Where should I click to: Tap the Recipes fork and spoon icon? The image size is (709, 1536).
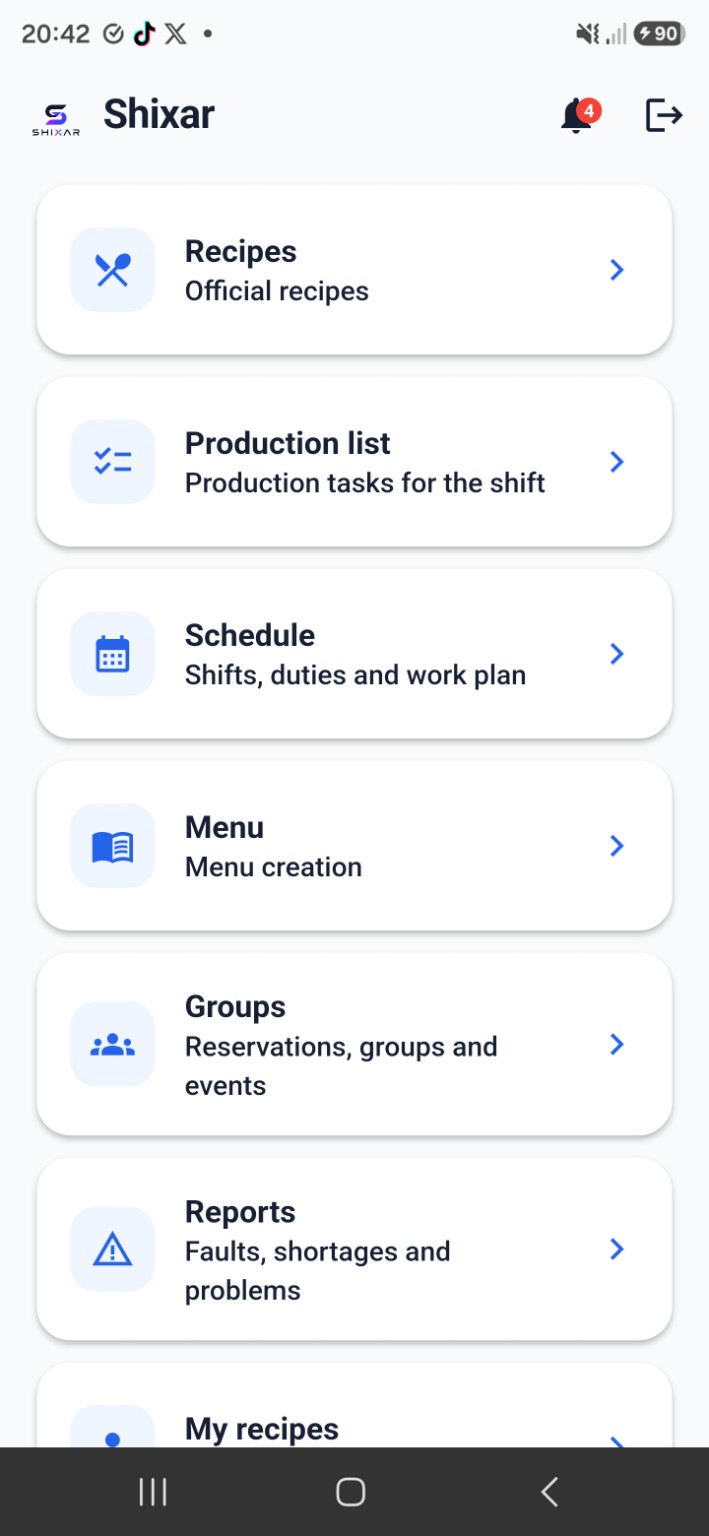coord(113,270)
